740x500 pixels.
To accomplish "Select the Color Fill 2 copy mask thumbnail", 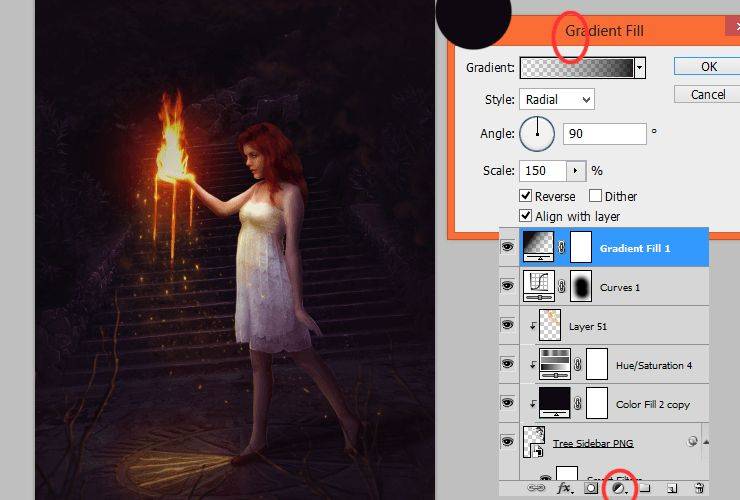I will (x=597, y=403).
